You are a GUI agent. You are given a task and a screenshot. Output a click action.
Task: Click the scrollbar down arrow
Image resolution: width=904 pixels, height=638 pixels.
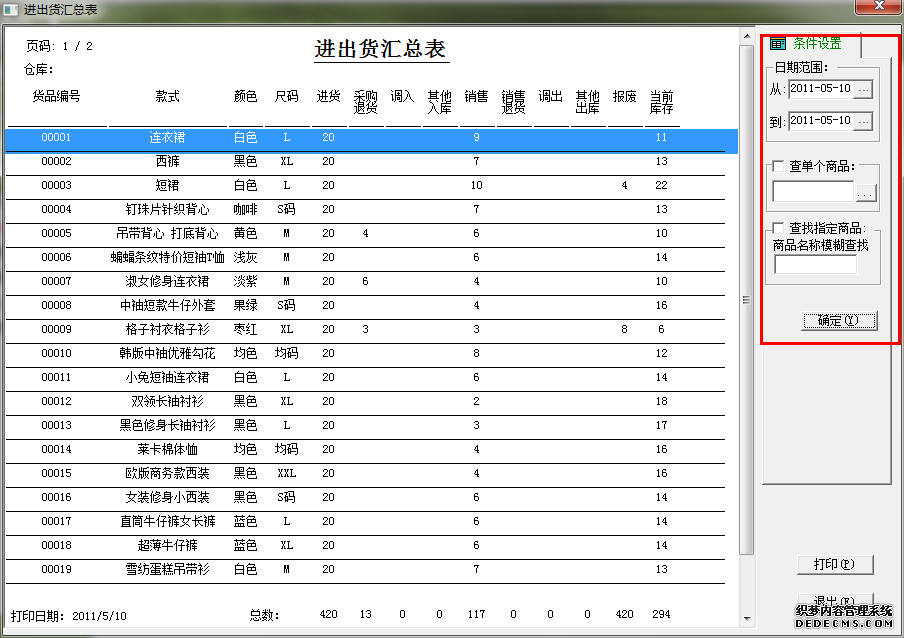745,620
